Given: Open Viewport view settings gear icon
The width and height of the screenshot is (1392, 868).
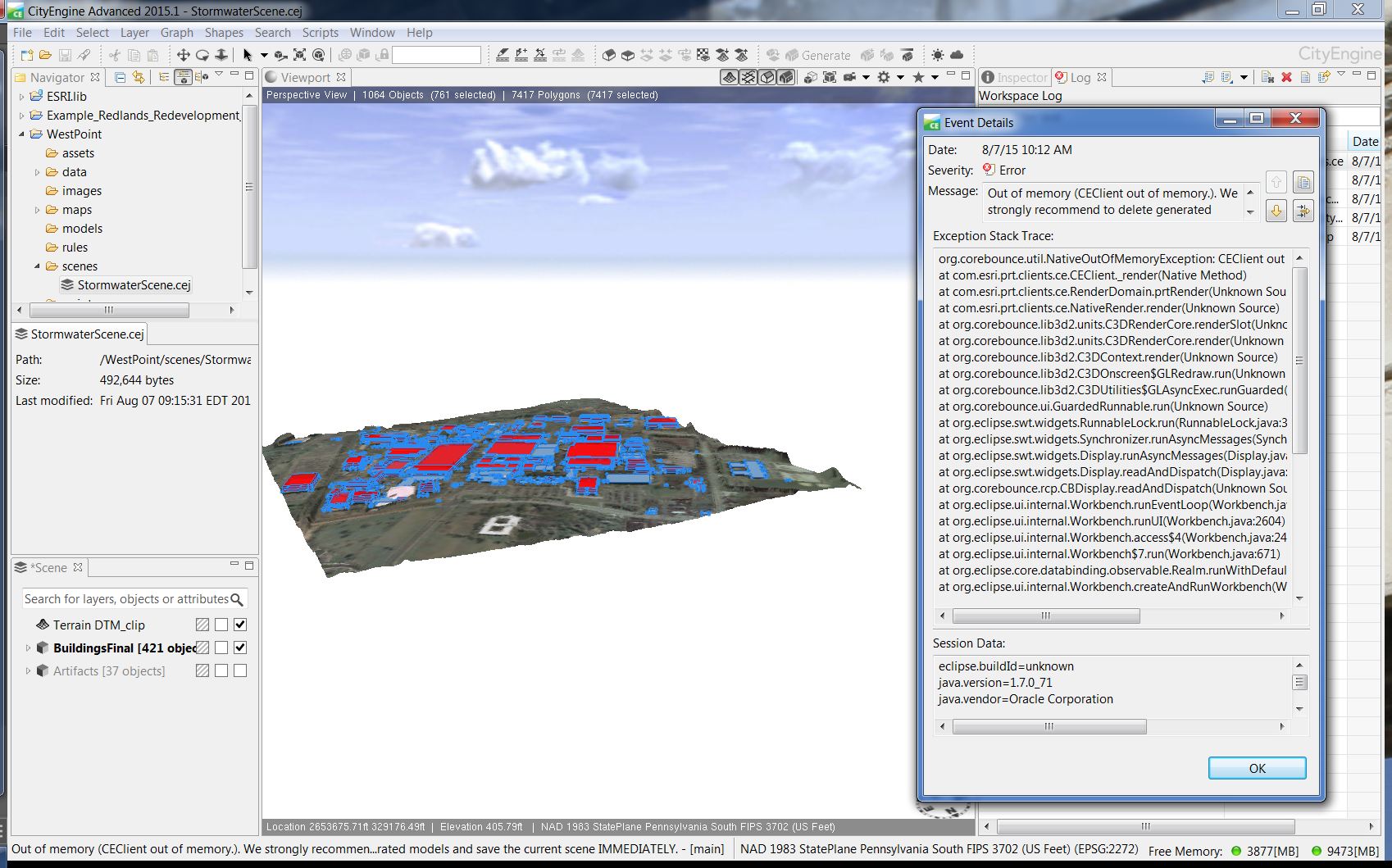Looking at the screenshot, I should [x=884, y=77].
